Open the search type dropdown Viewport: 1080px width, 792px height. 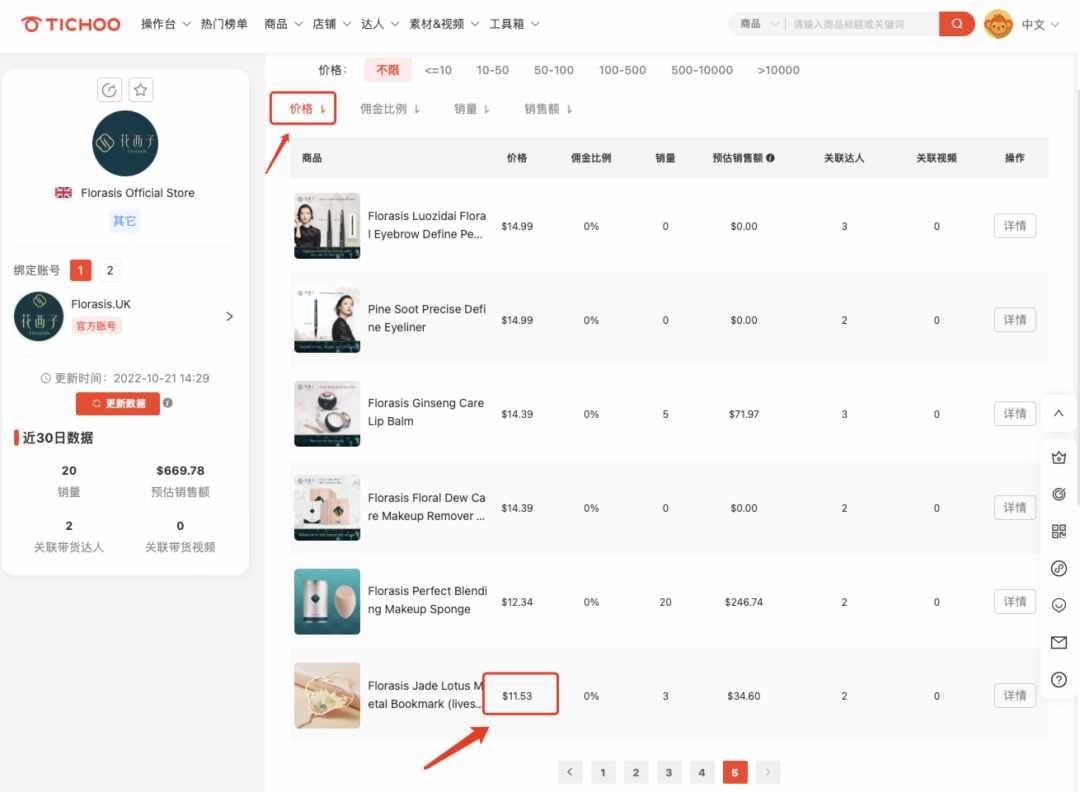click(x=759, y=24)
